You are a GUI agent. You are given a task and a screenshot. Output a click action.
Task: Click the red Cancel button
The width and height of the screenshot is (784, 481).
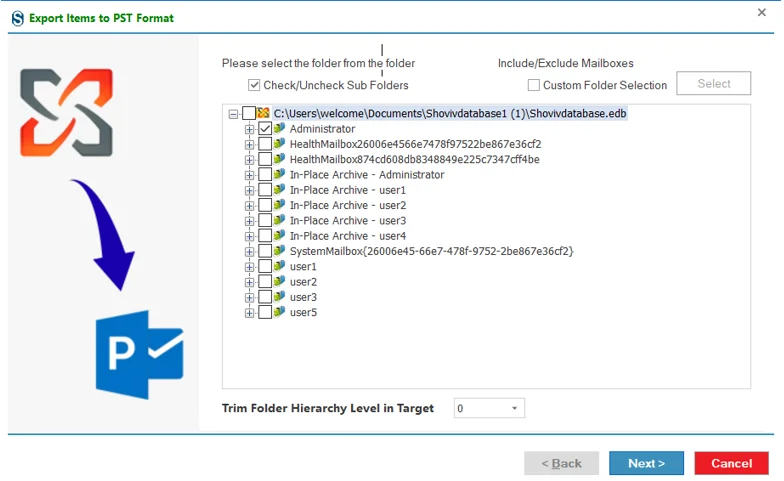(x=731, y=464)
